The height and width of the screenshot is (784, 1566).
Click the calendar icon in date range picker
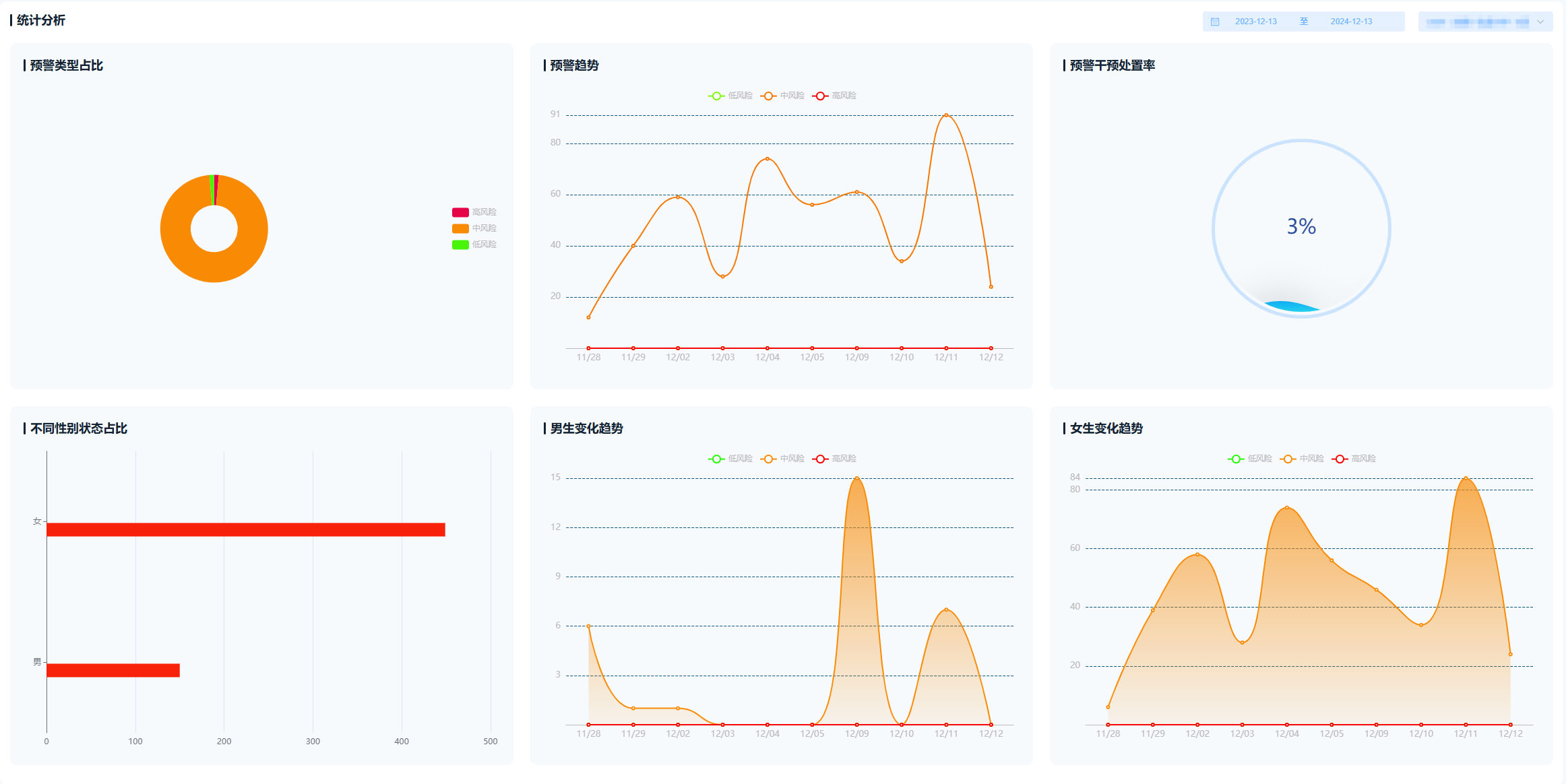click(x=1215, y=22)
